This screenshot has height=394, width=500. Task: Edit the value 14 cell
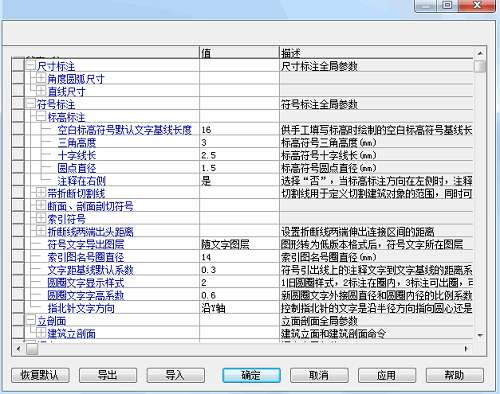click(x=239, y=257)
